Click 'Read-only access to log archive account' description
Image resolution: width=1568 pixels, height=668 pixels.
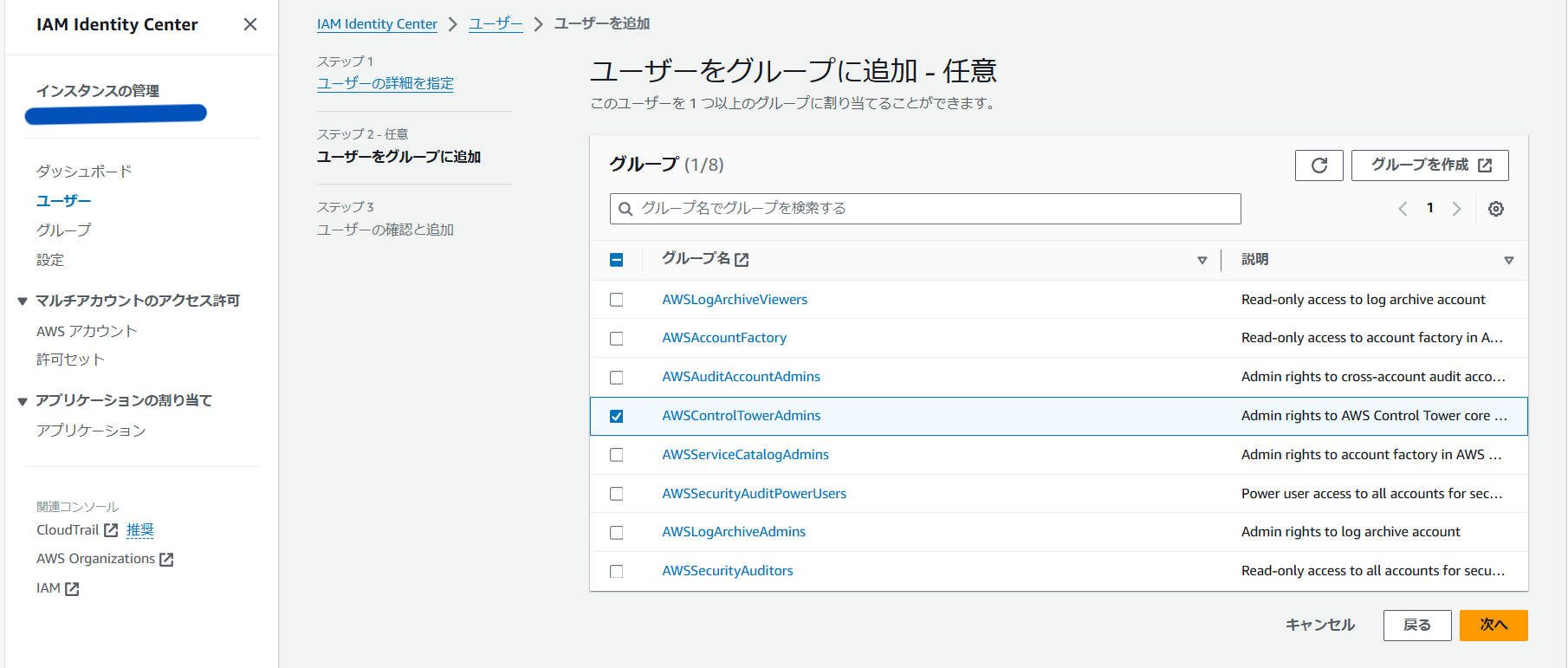click(1363, 300)
